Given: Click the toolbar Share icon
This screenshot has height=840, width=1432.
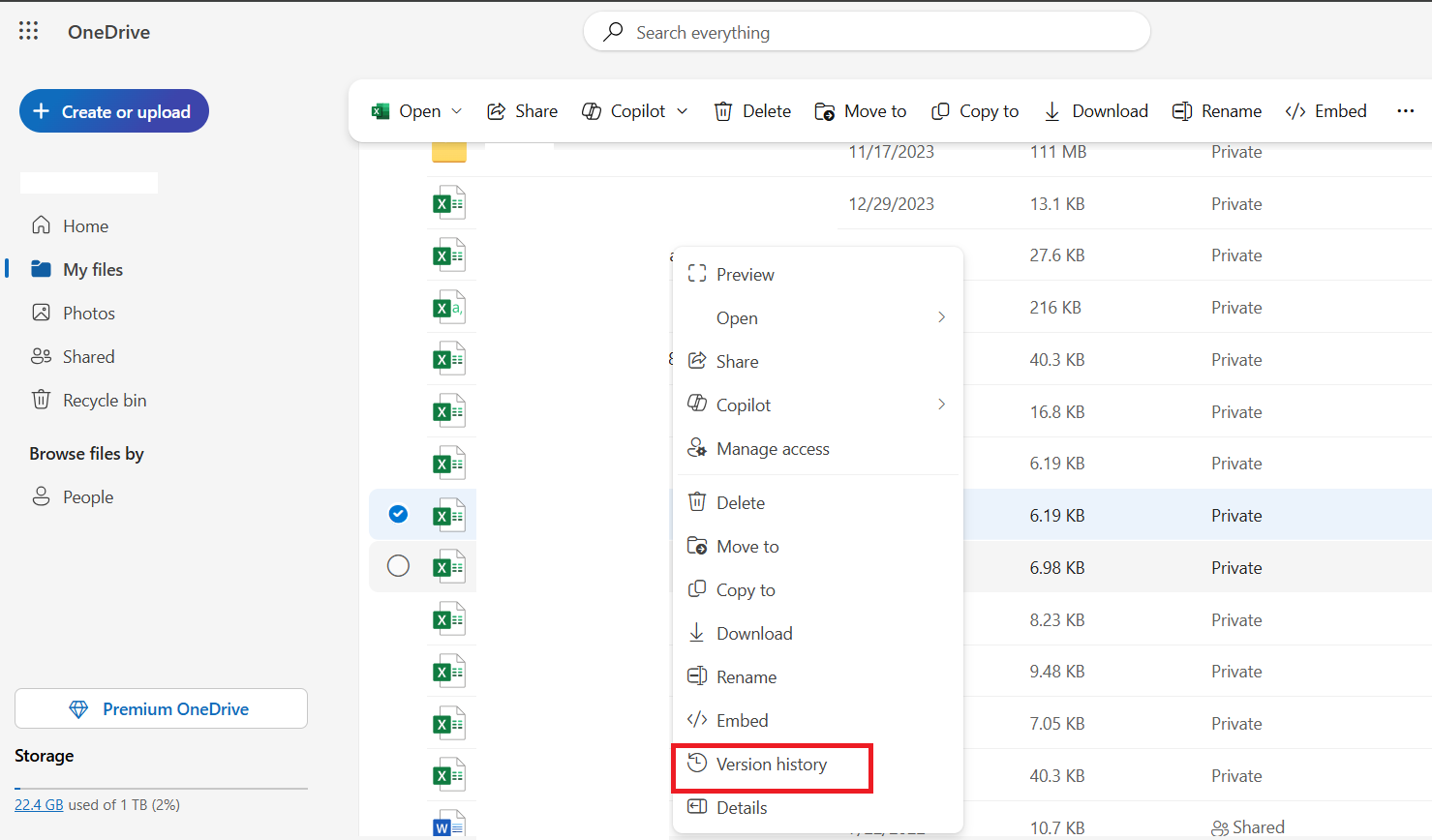Looking at the screenshot, I should (x=497, y=111).
